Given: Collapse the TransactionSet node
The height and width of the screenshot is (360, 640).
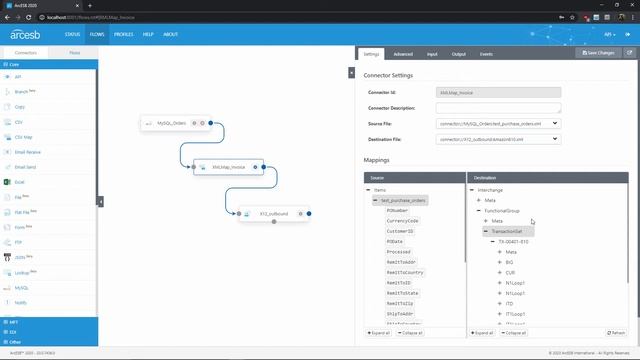Looking at the screenshot, I should [486, 231].
